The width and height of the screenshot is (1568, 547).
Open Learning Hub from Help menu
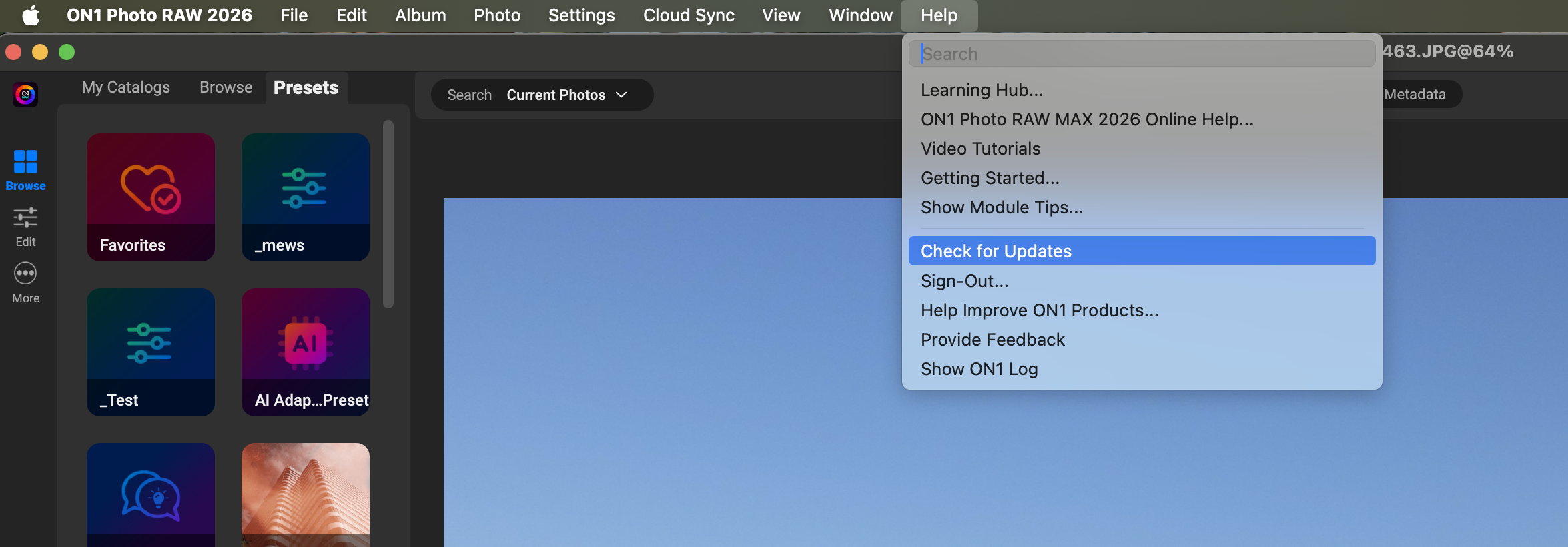pos(1142,90)
